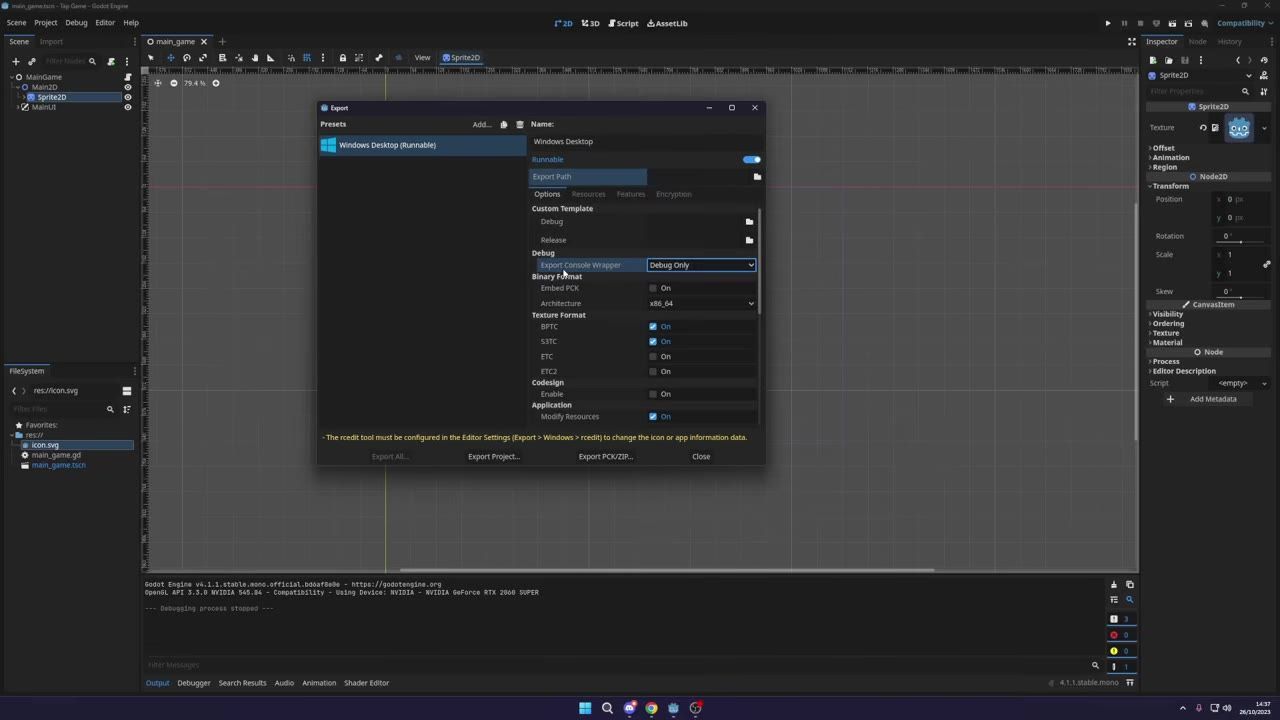Click the Add... preset button
1280x720 pixels.
pos(482,125)
